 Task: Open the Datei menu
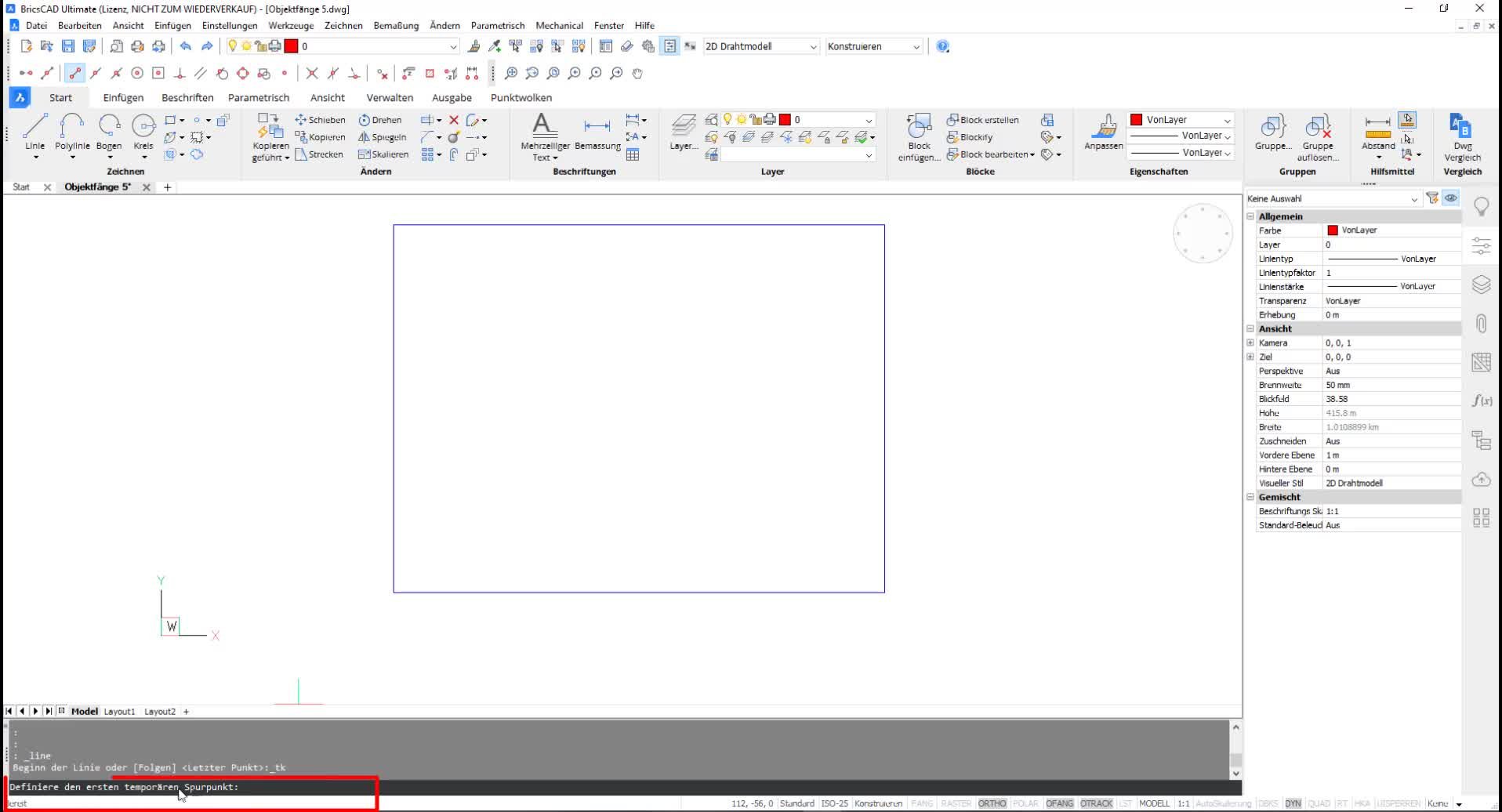(x=36, y=26)
